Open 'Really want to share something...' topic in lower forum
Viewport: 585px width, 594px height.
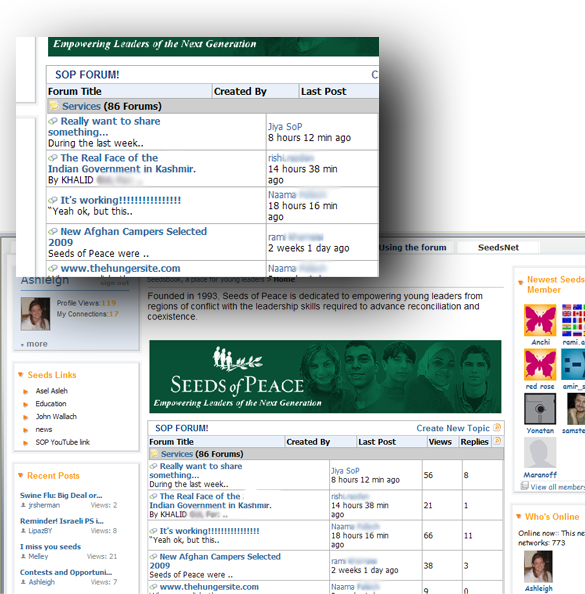[196, 471]
